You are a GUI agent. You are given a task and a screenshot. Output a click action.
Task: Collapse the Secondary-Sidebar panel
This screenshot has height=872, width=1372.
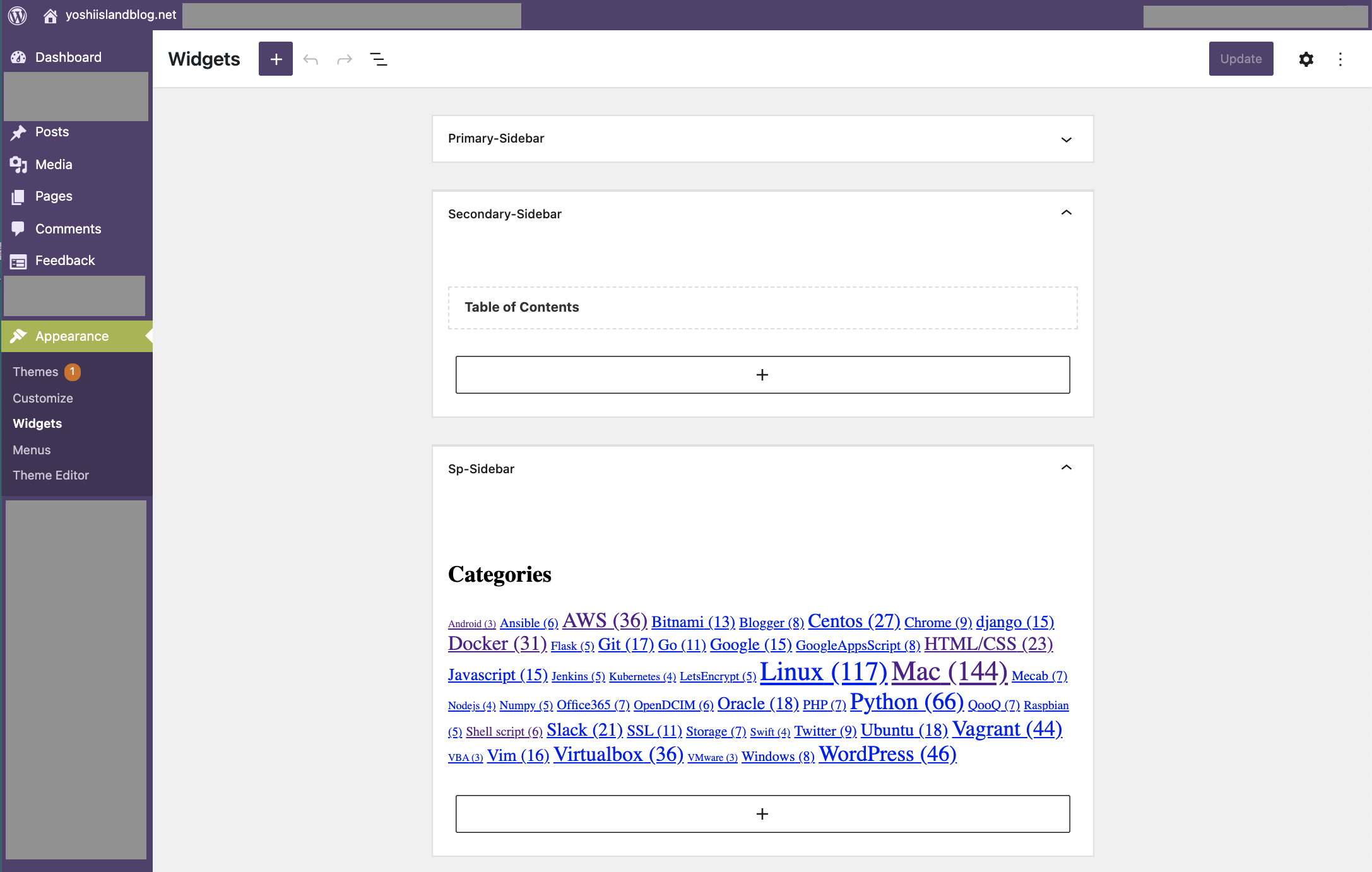1067,213
